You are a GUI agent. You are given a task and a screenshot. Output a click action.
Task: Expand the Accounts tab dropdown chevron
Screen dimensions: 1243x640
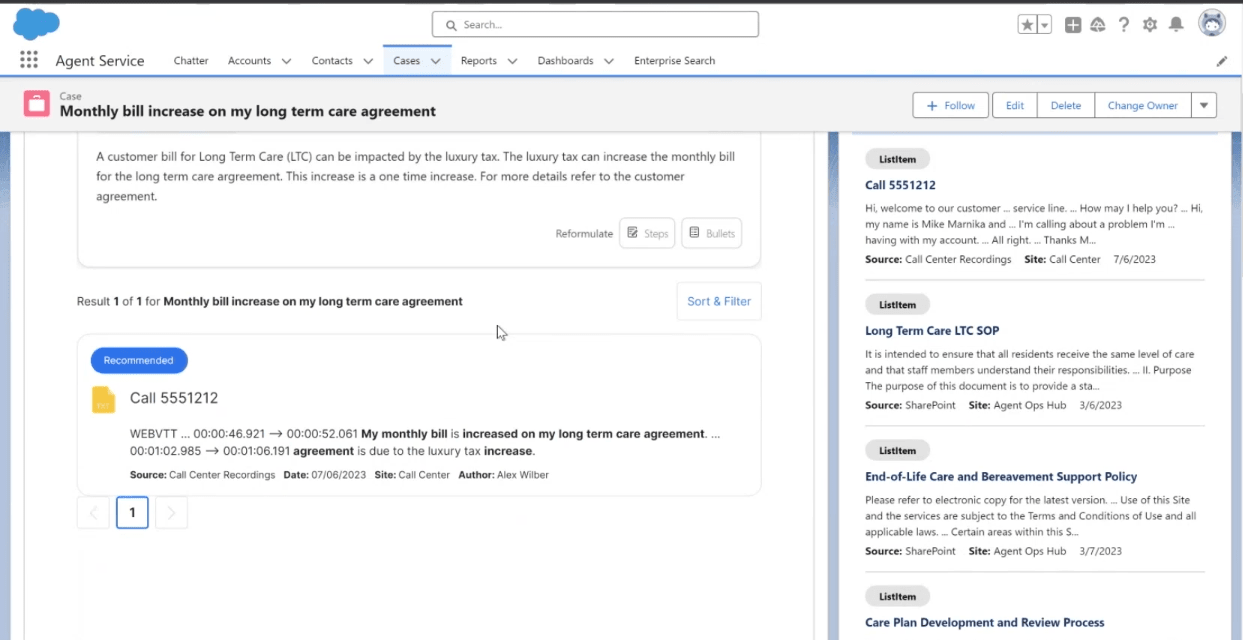[x=286, y=61]
